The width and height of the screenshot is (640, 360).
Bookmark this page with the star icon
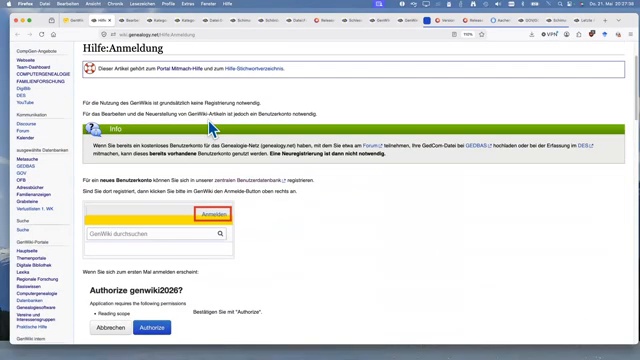(x=482, y=35)
